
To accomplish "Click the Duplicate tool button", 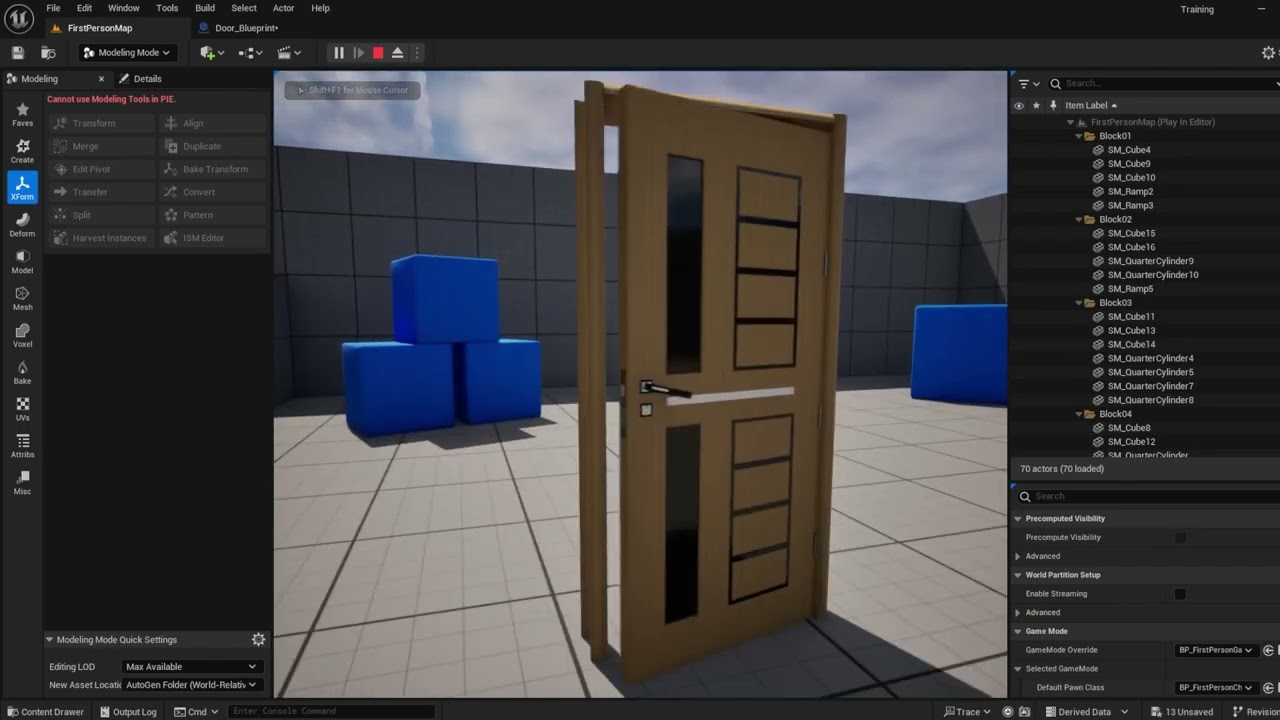I will tap(213, 146).
